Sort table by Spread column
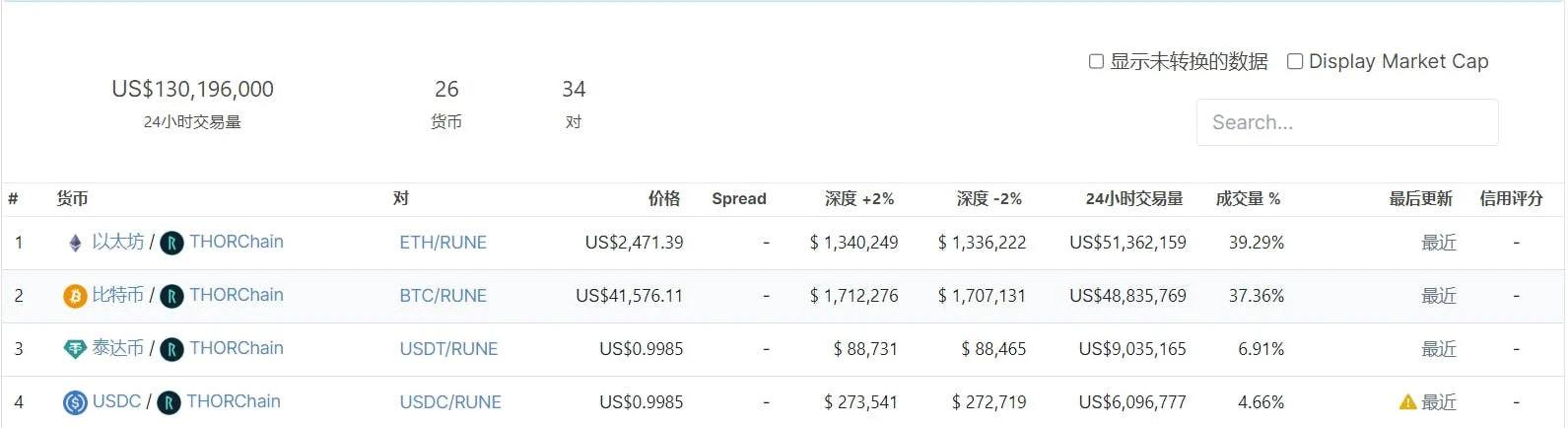This screenshot has height=428, width=1568. [738, 199]
